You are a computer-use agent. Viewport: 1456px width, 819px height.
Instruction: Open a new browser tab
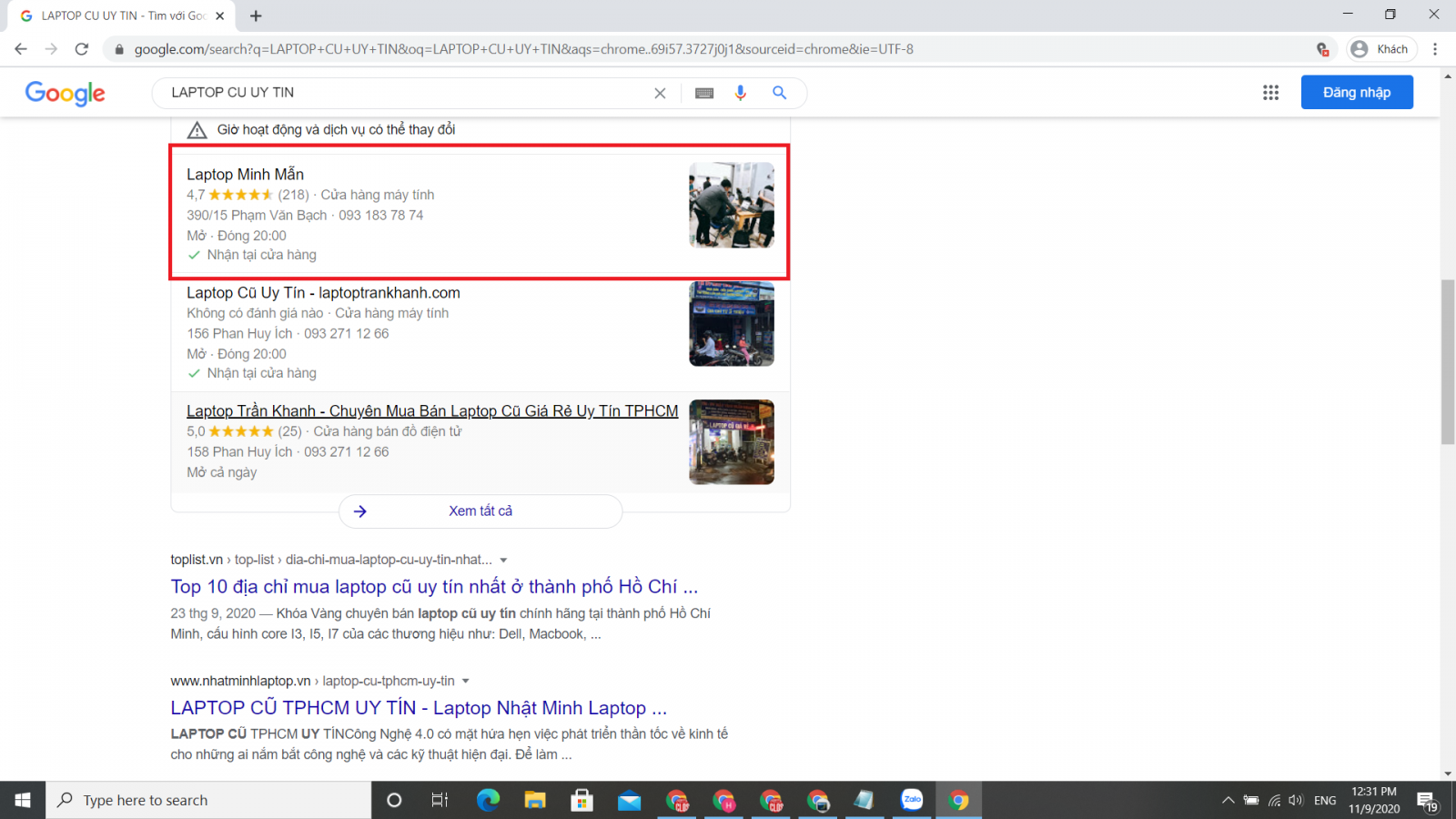256,15
